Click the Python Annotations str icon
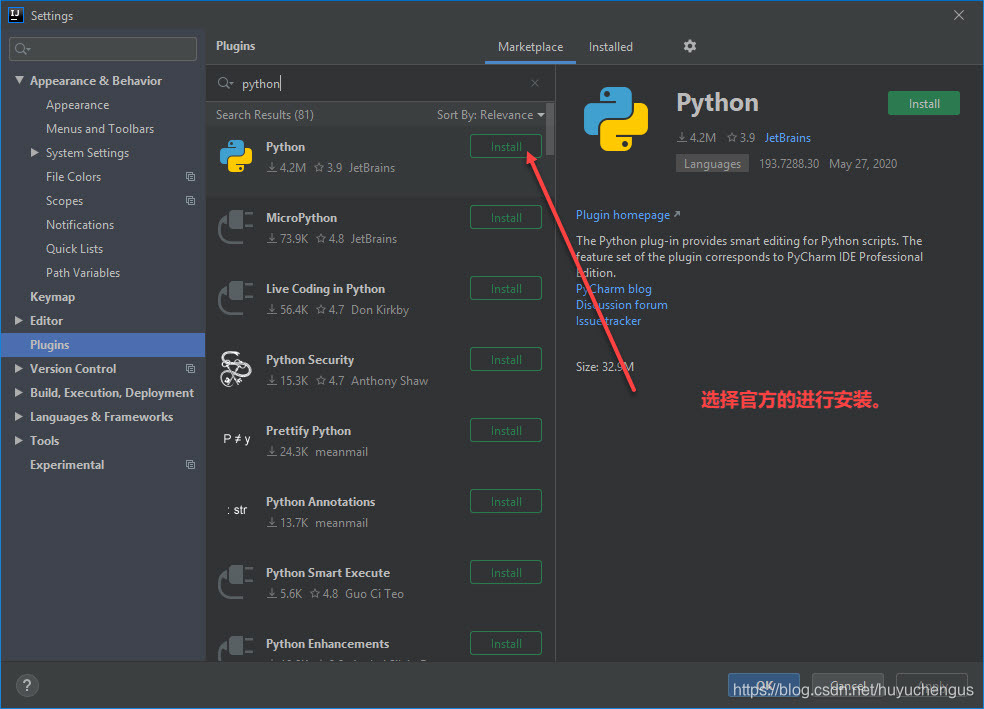This screenshot has height=709, width=984. coord(237,510)
